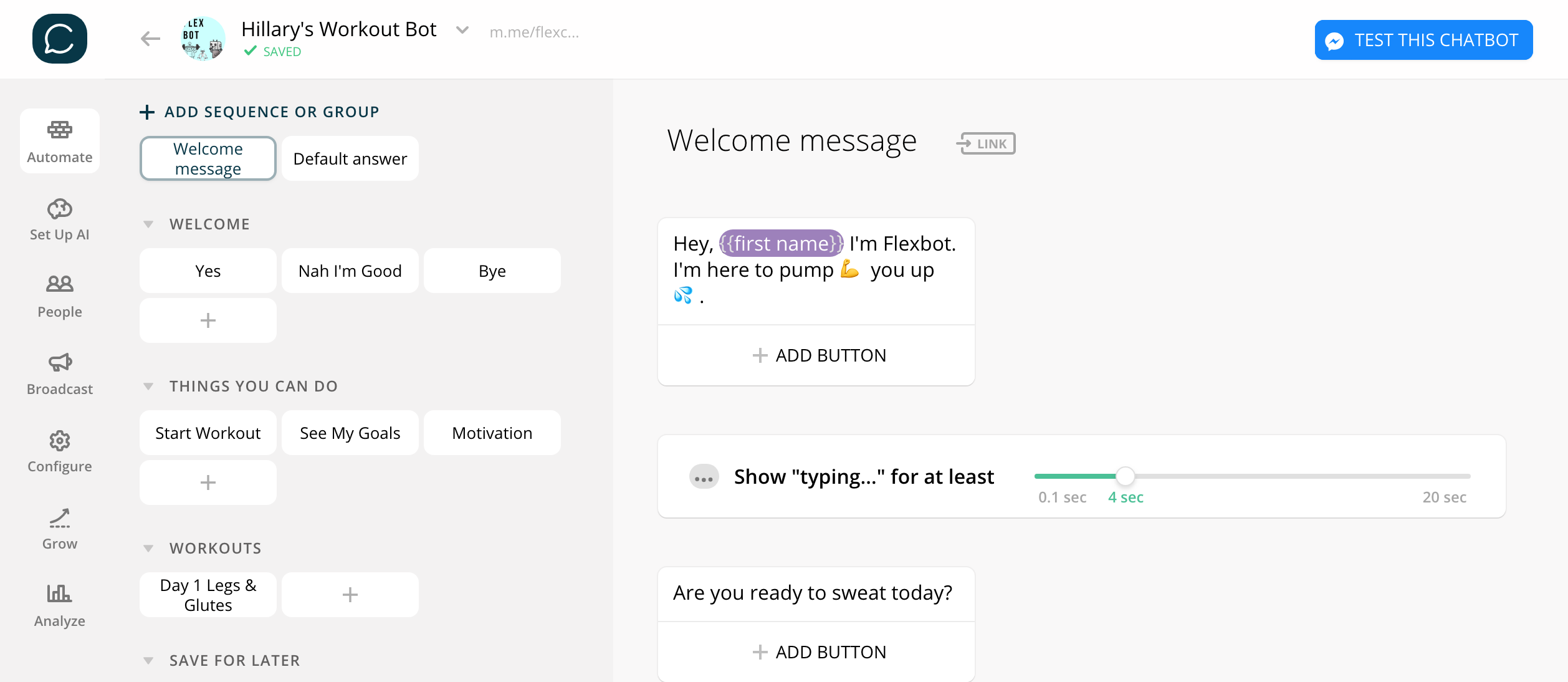
Task: Open the Broadcast megaphone section
Action: click(x=60, y=373)
